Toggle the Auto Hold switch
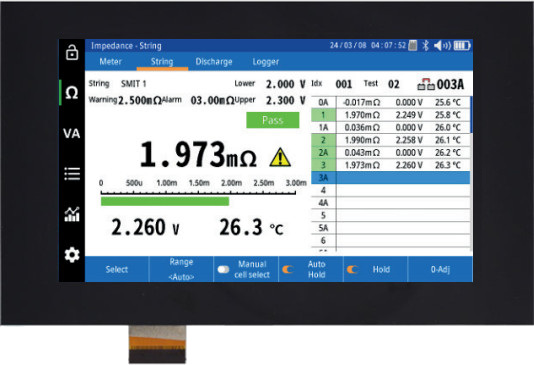Image resolution: width=534 pixels, height=365 pixels. (288, 269)
